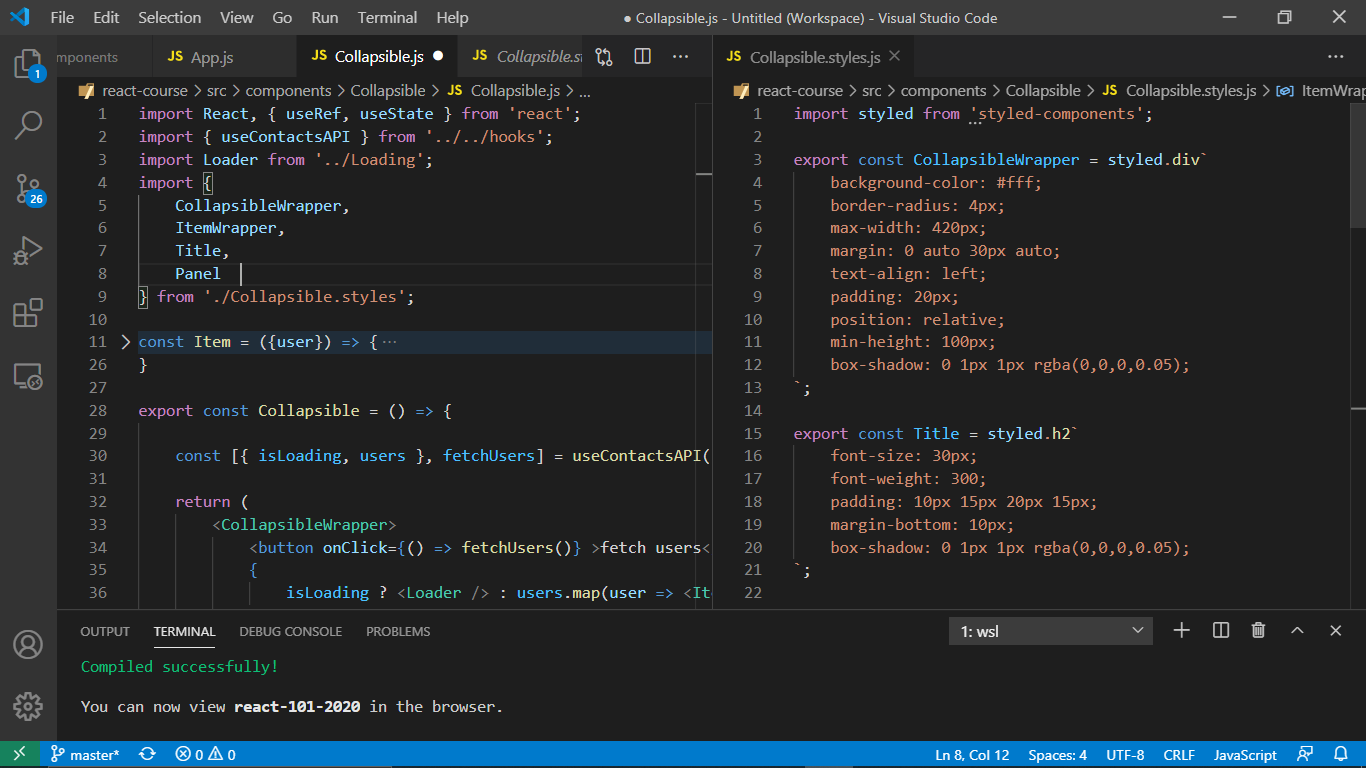Image resolution: width=1366 pixels, height=768 pixels.
Task: Open the Explorer view in activity bar
Action: tap(28, 65)
